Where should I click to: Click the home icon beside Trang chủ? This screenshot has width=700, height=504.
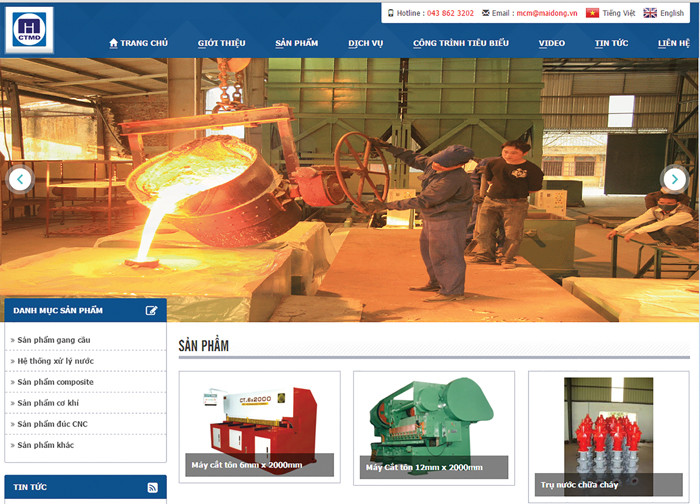pyautogui.click(x=113, y=43)
